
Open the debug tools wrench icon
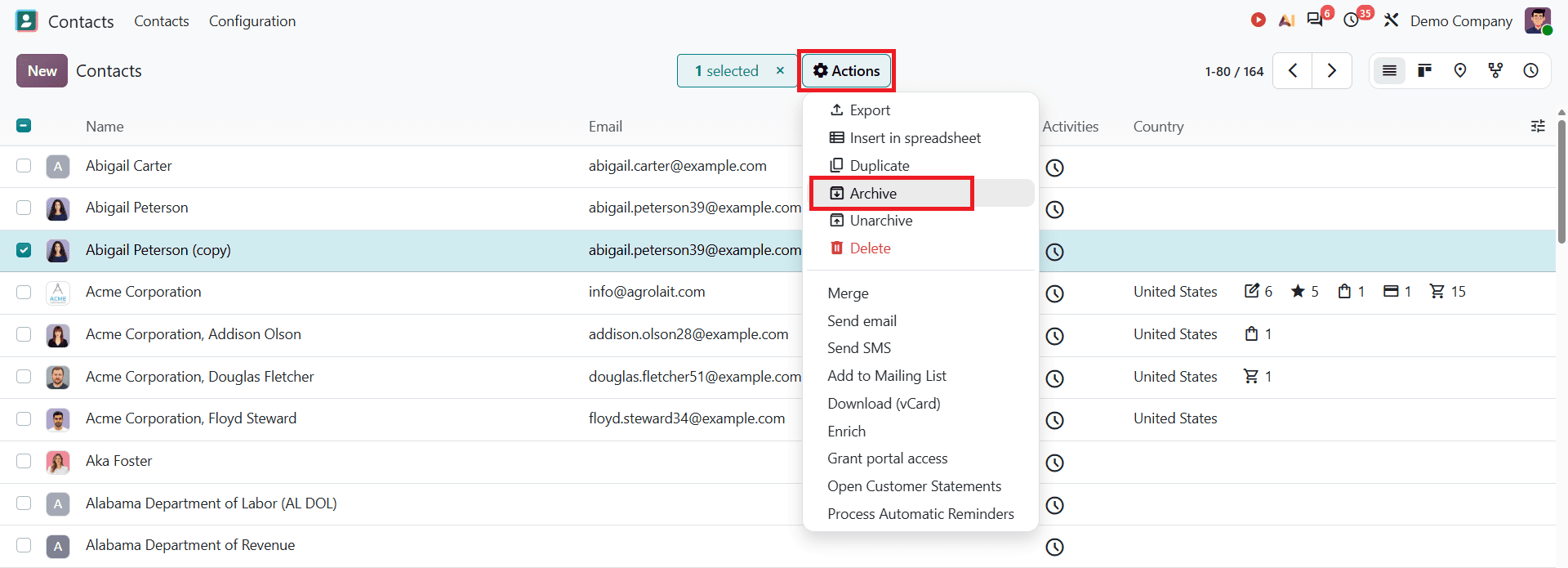[1391, 20]
